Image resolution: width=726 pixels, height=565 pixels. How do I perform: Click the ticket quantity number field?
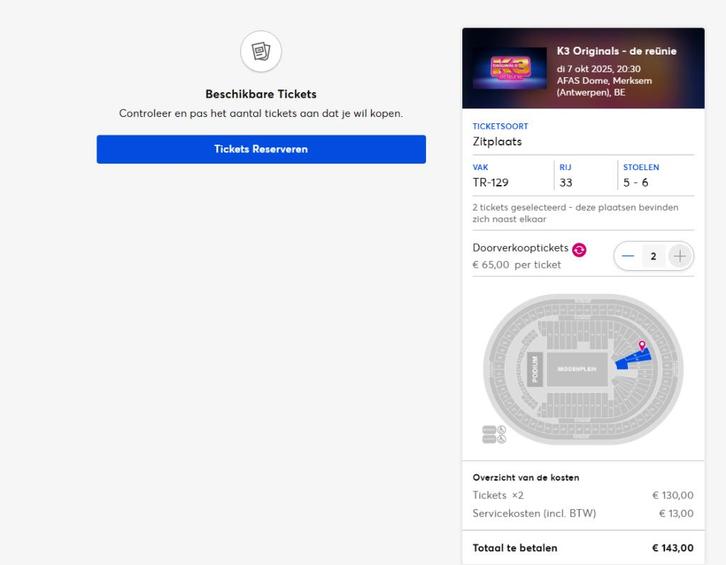[654, 256]
